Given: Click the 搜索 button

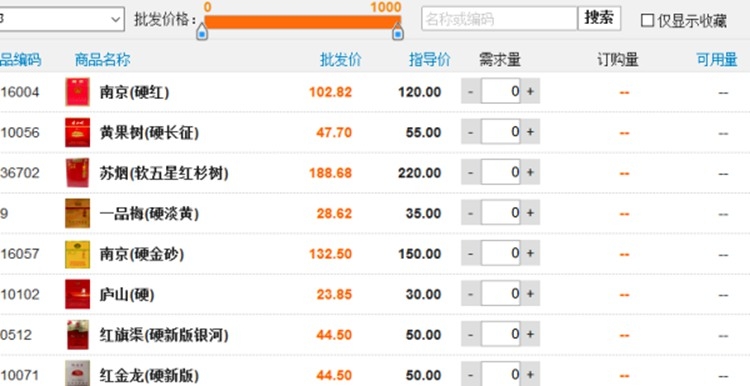Looking at the screenshot, I should point(599,18).
